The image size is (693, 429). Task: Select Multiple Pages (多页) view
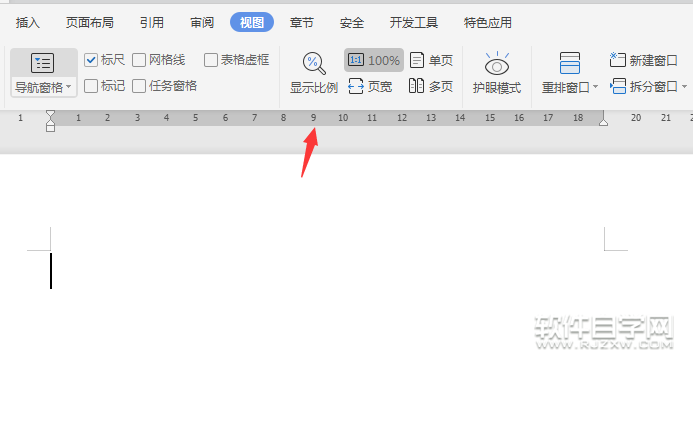(x=431, y=87)
